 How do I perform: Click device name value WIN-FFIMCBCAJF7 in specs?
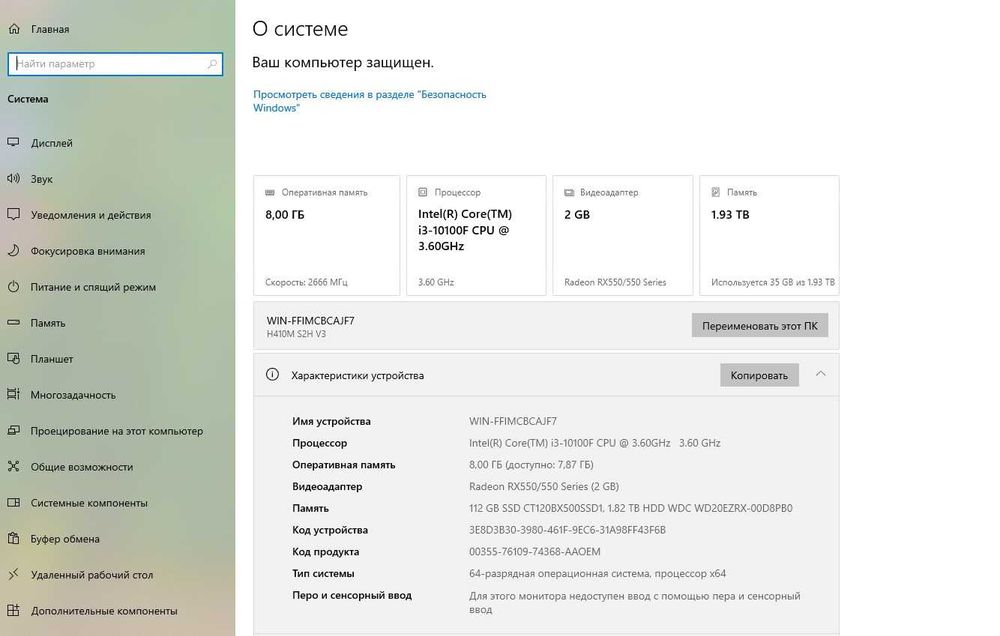[513, 421]
